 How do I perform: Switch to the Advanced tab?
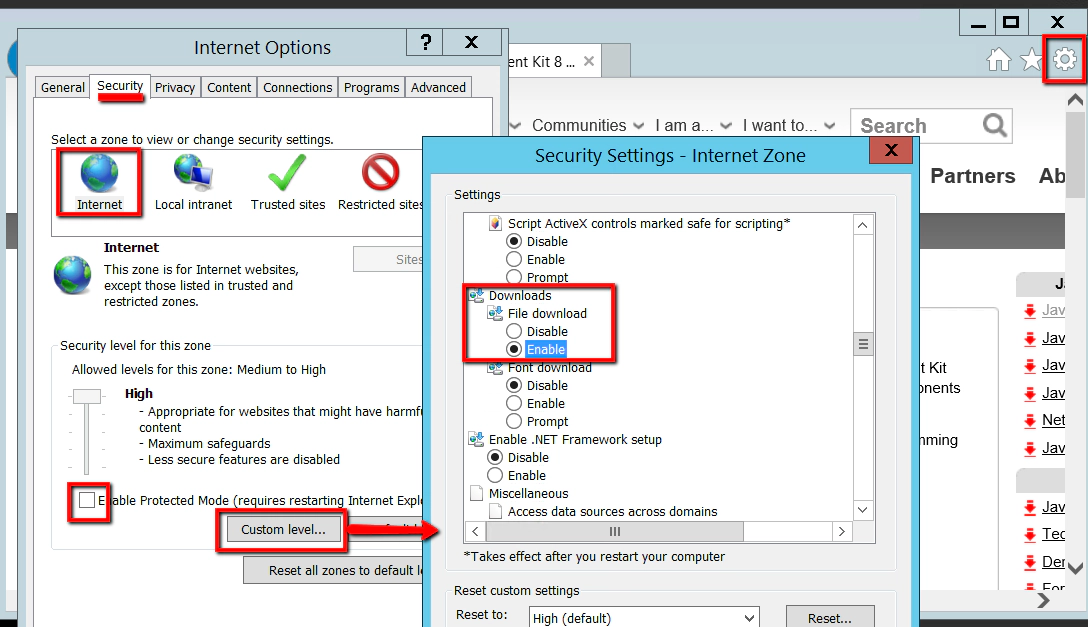point(437,87)
